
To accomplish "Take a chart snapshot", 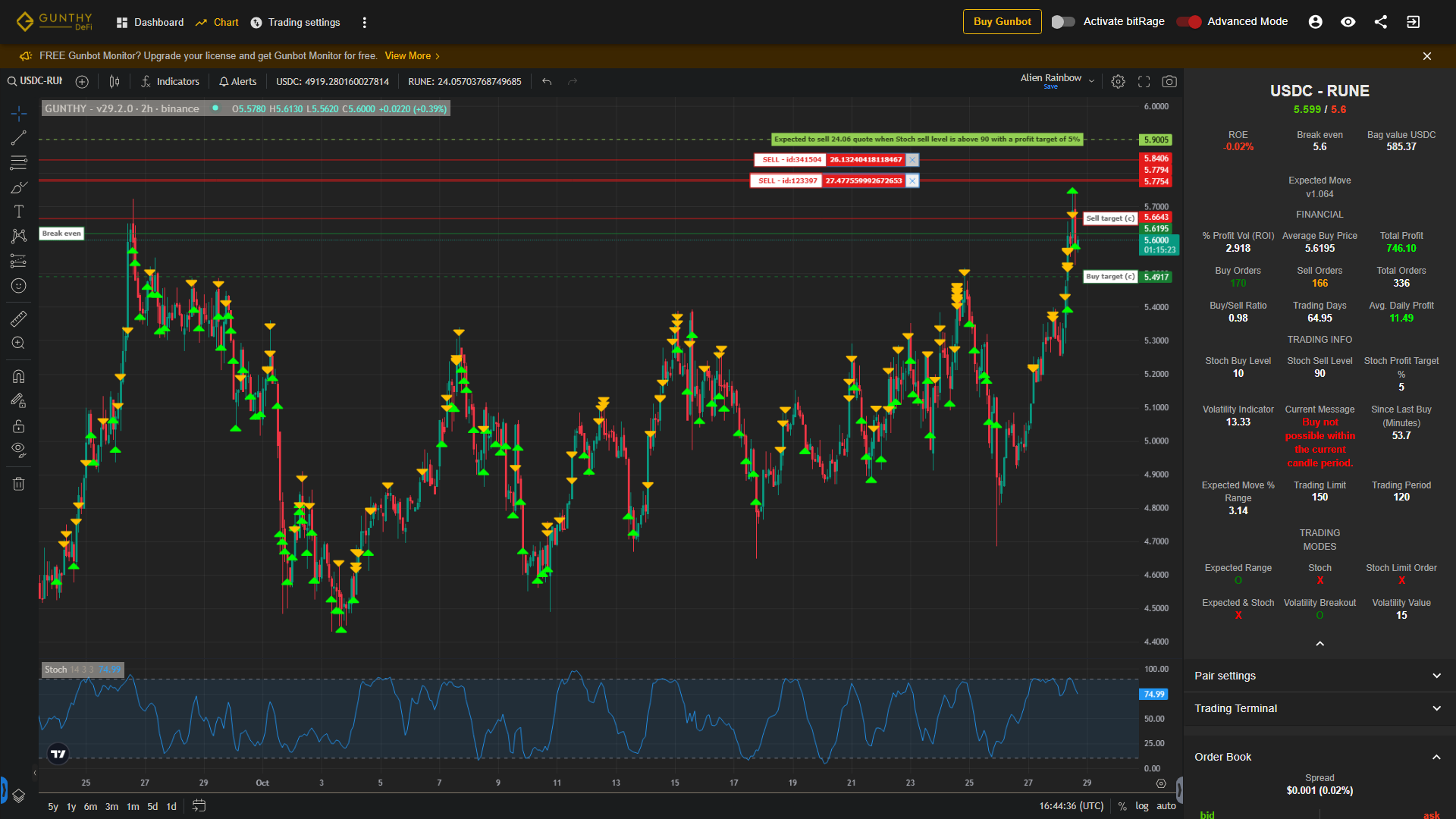I will 1169,82.
